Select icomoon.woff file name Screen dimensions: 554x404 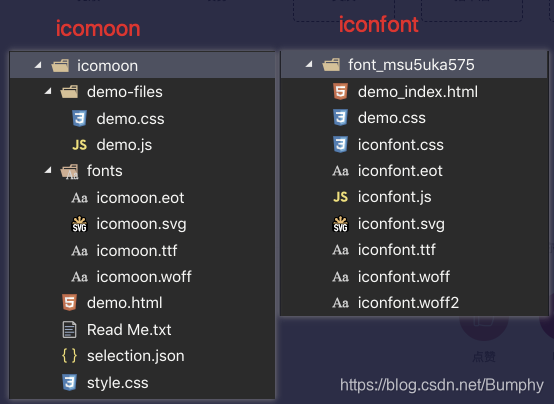coord(144,277)
